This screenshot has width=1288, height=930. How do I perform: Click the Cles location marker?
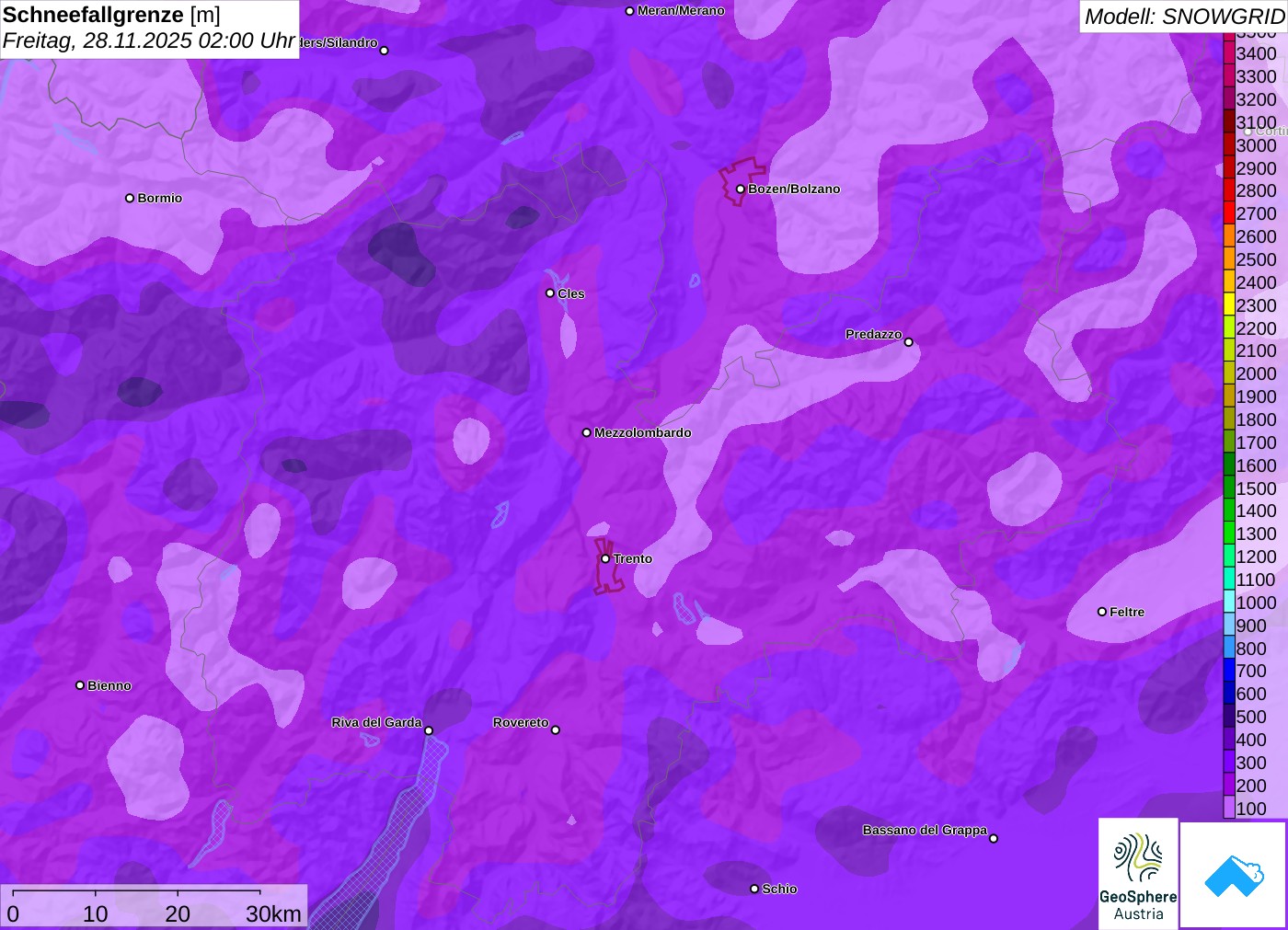pyautogui.click(x=550, y=293)
